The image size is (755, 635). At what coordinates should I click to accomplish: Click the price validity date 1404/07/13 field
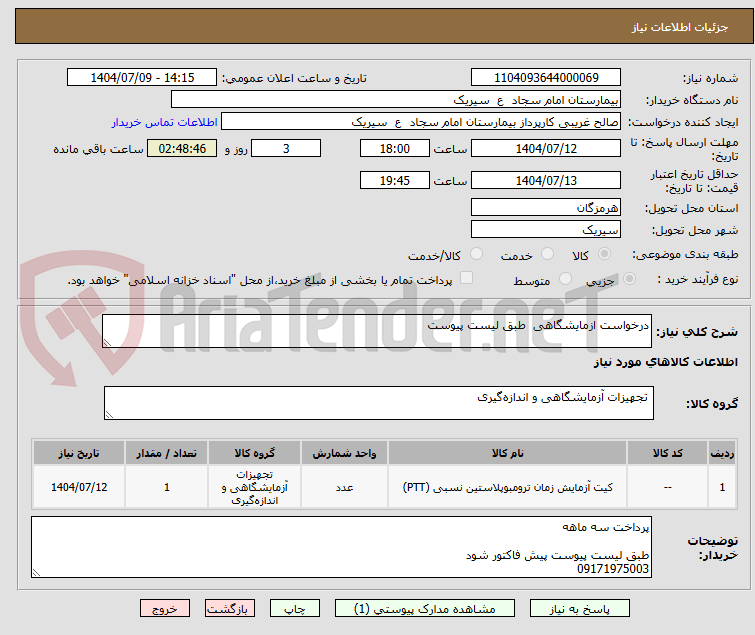546,180
